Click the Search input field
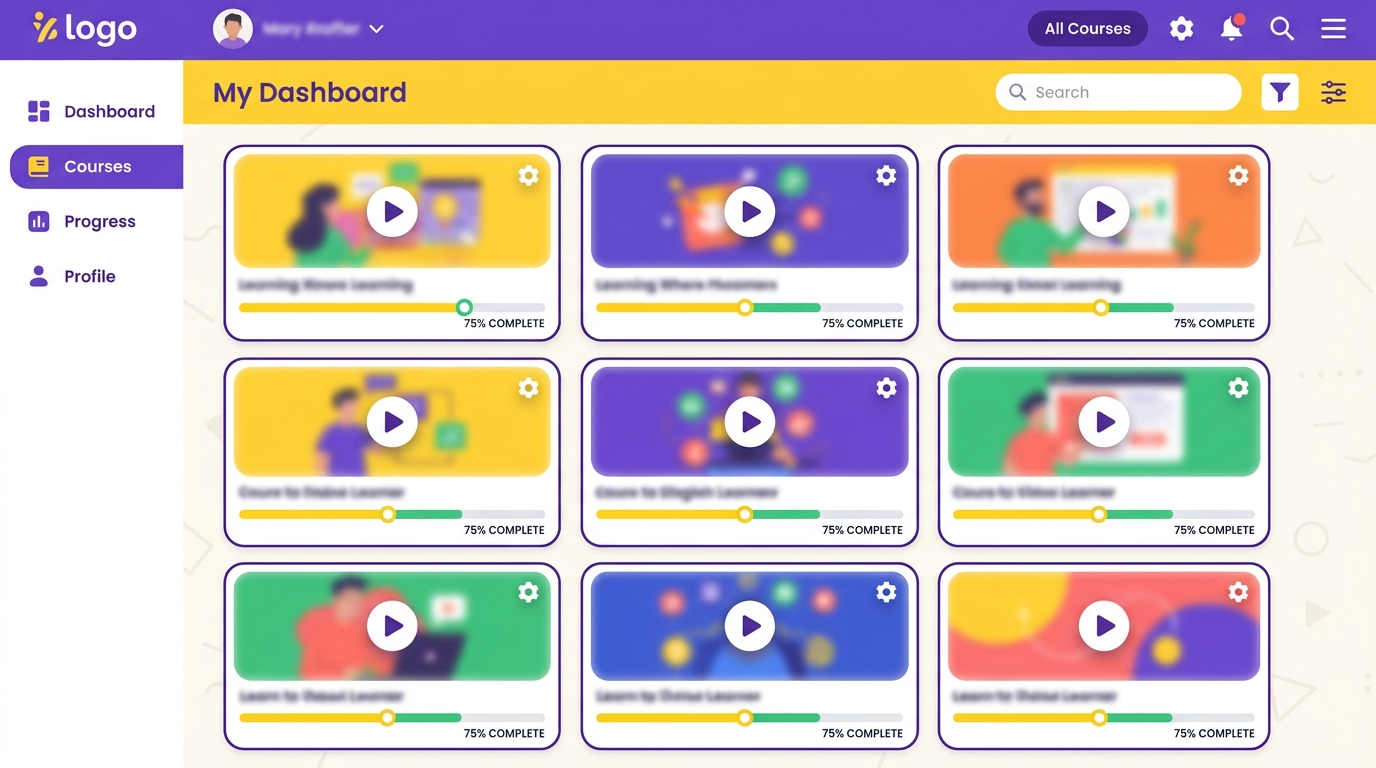The height and width of the screenshot is (768, 1376). point(1118,92)
